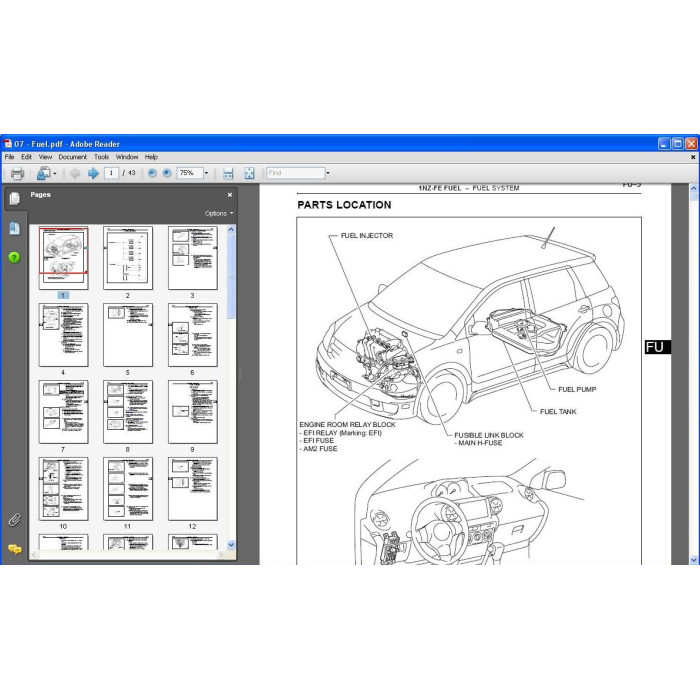Click the Adobe Reader title bar icon
Viewport: 700px width, 700px height.
[x=8, y=144]
